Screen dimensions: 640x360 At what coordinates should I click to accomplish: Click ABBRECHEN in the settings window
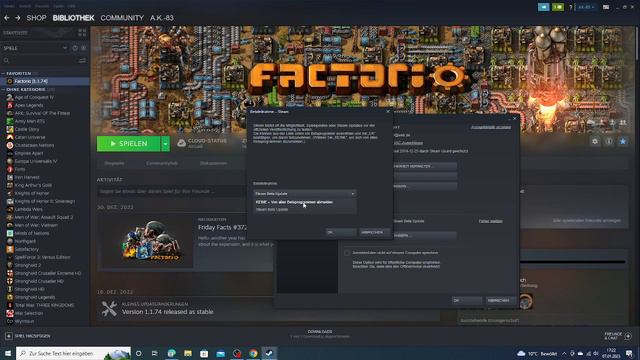coord(500,300)
